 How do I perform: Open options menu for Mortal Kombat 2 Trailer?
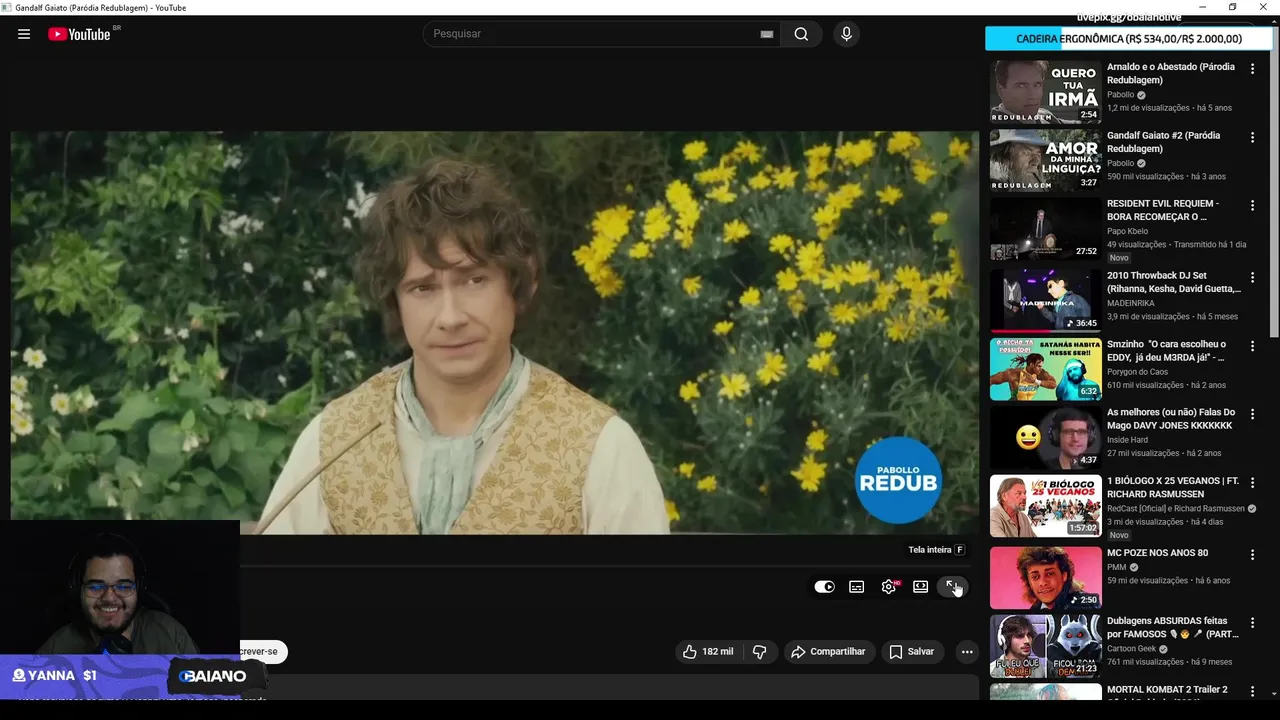pyautogui.click(x=1252, y=691)
